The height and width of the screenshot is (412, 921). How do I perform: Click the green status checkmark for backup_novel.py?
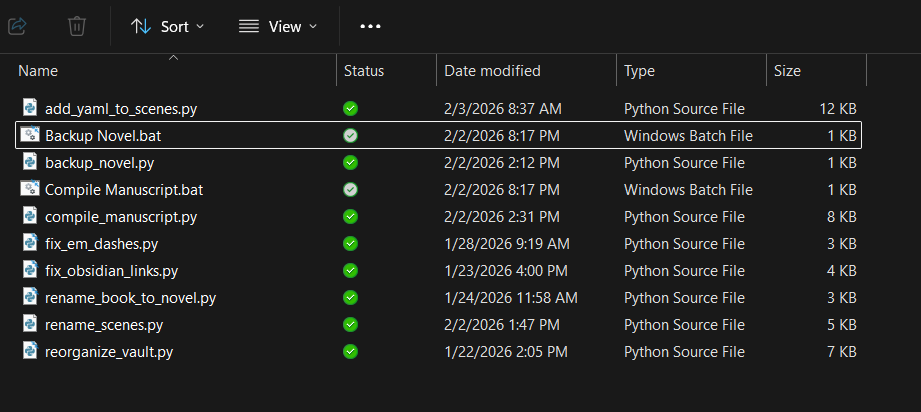tap(350, 162)
